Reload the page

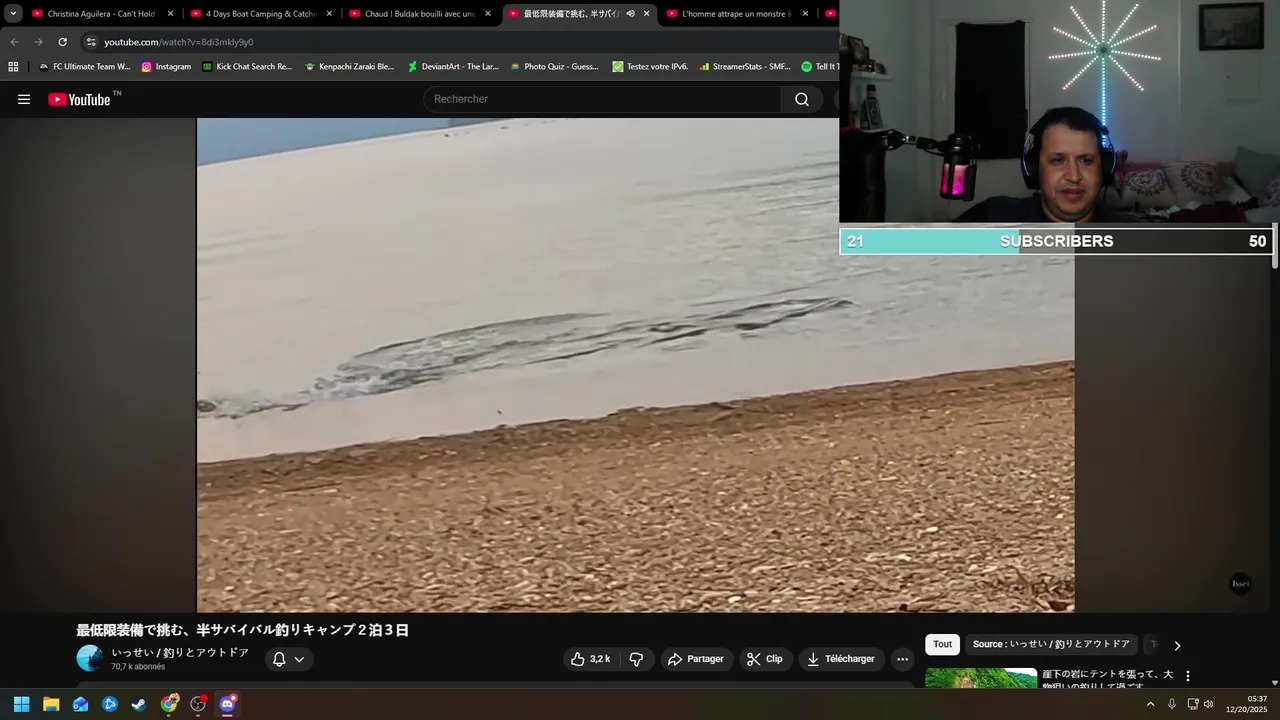coord(62,42)
